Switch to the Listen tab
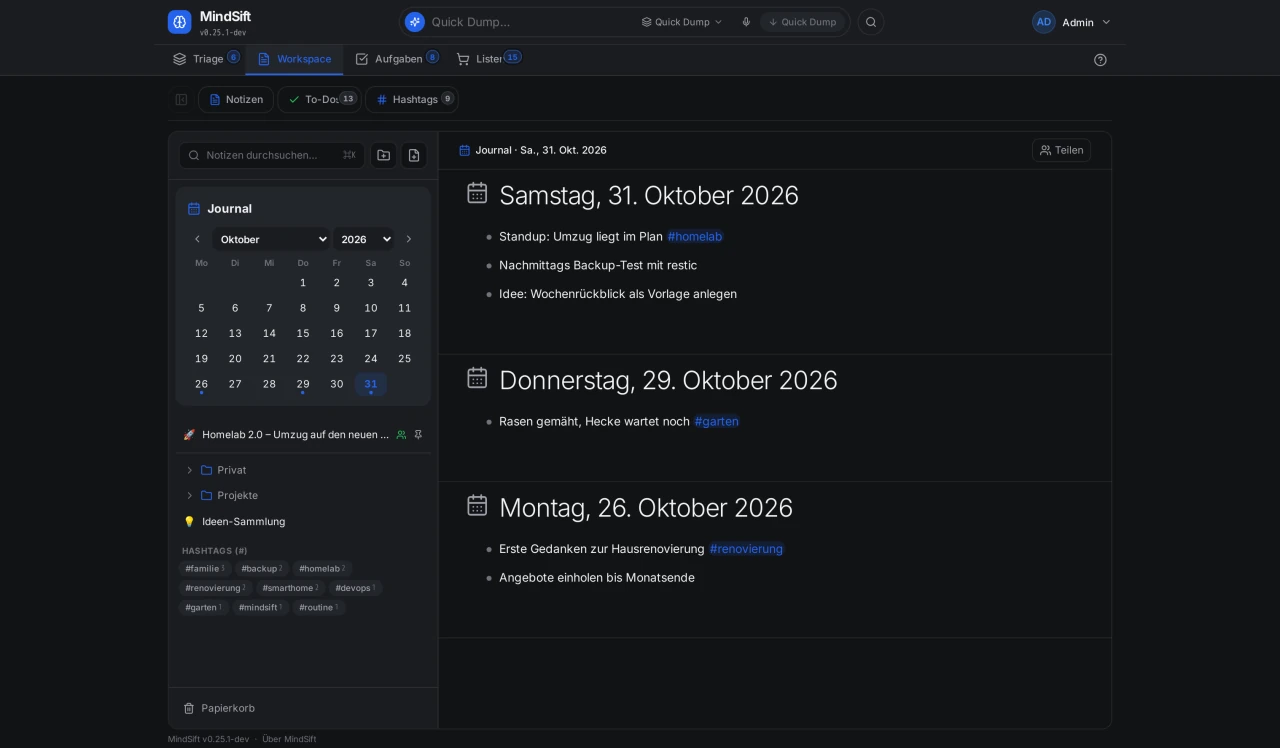 488,59
